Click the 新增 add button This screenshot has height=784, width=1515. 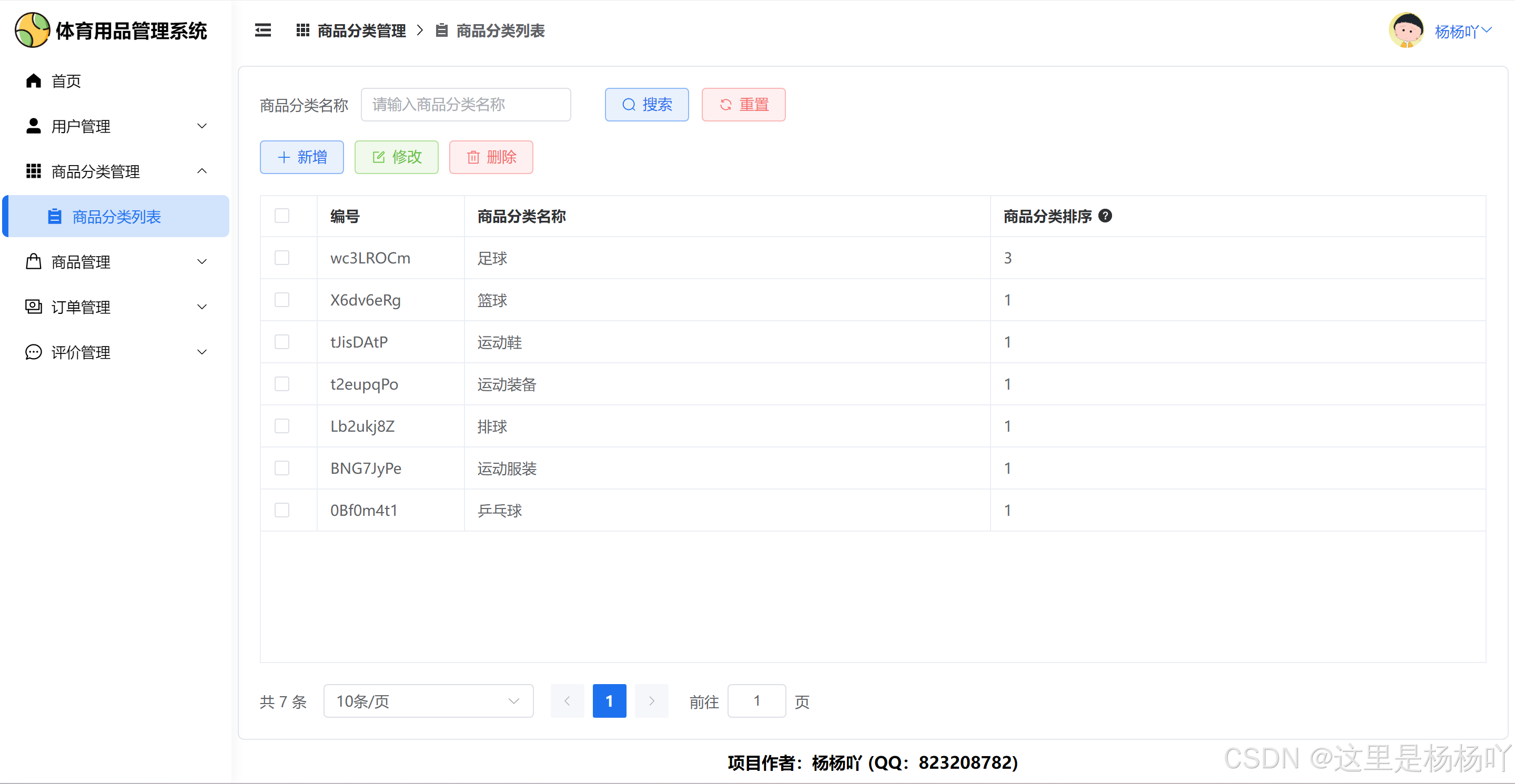tap(302, 157)
